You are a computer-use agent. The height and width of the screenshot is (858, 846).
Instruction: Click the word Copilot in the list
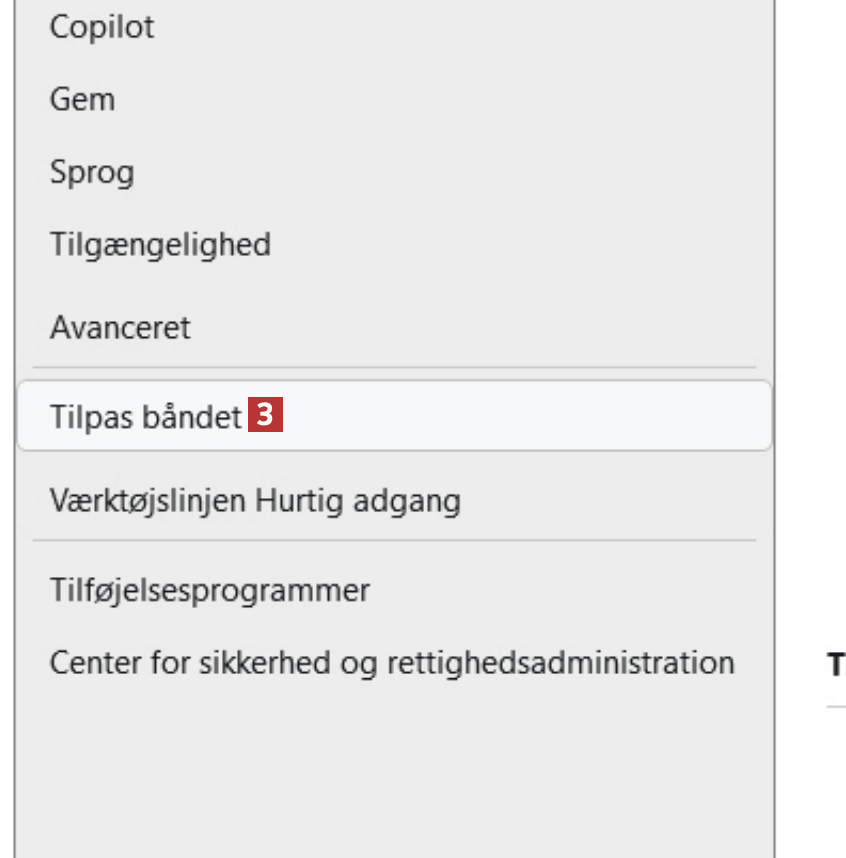pyautogui.click(x=102, y=27)
